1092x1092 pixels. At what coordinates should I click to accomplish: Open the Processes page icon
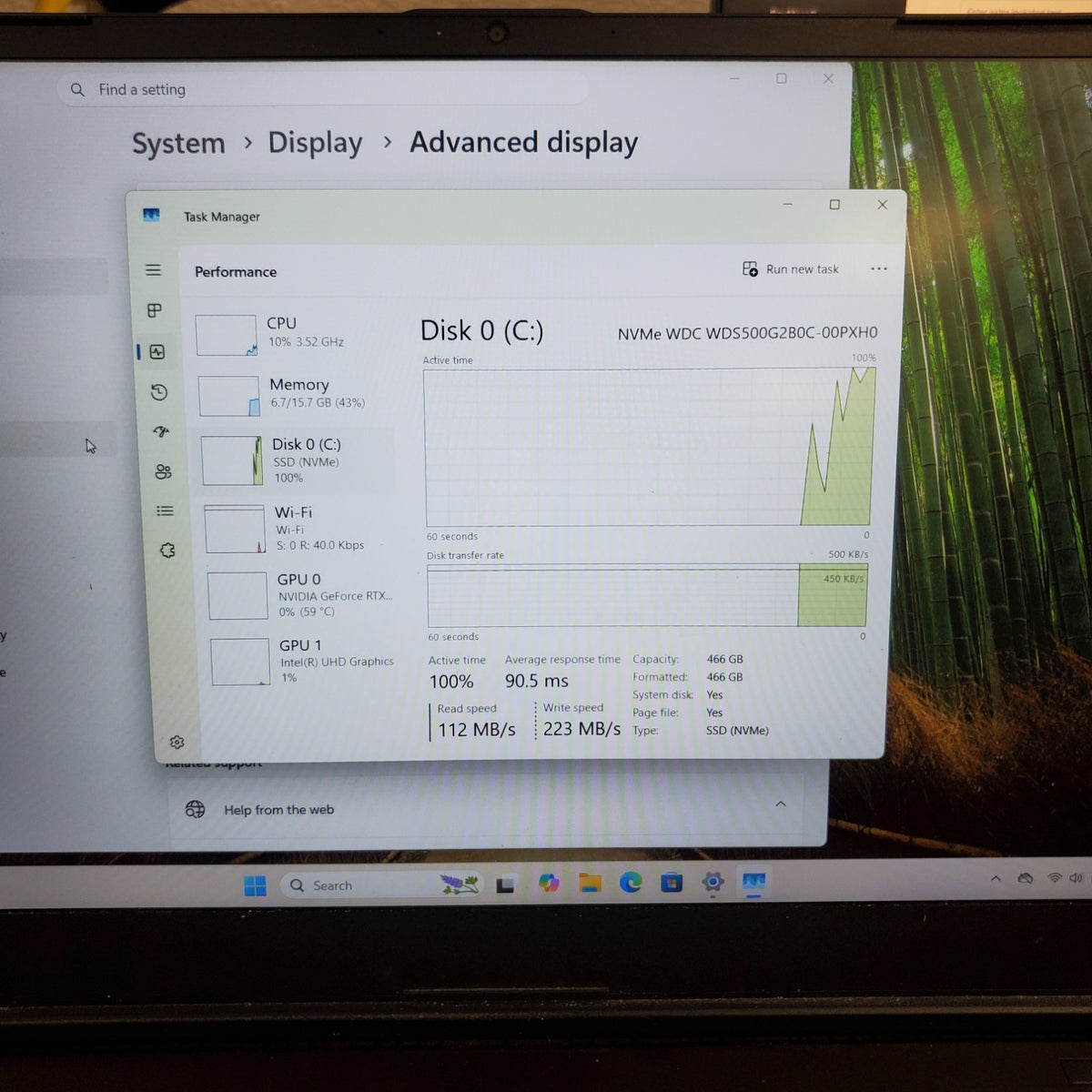[155, 310]
